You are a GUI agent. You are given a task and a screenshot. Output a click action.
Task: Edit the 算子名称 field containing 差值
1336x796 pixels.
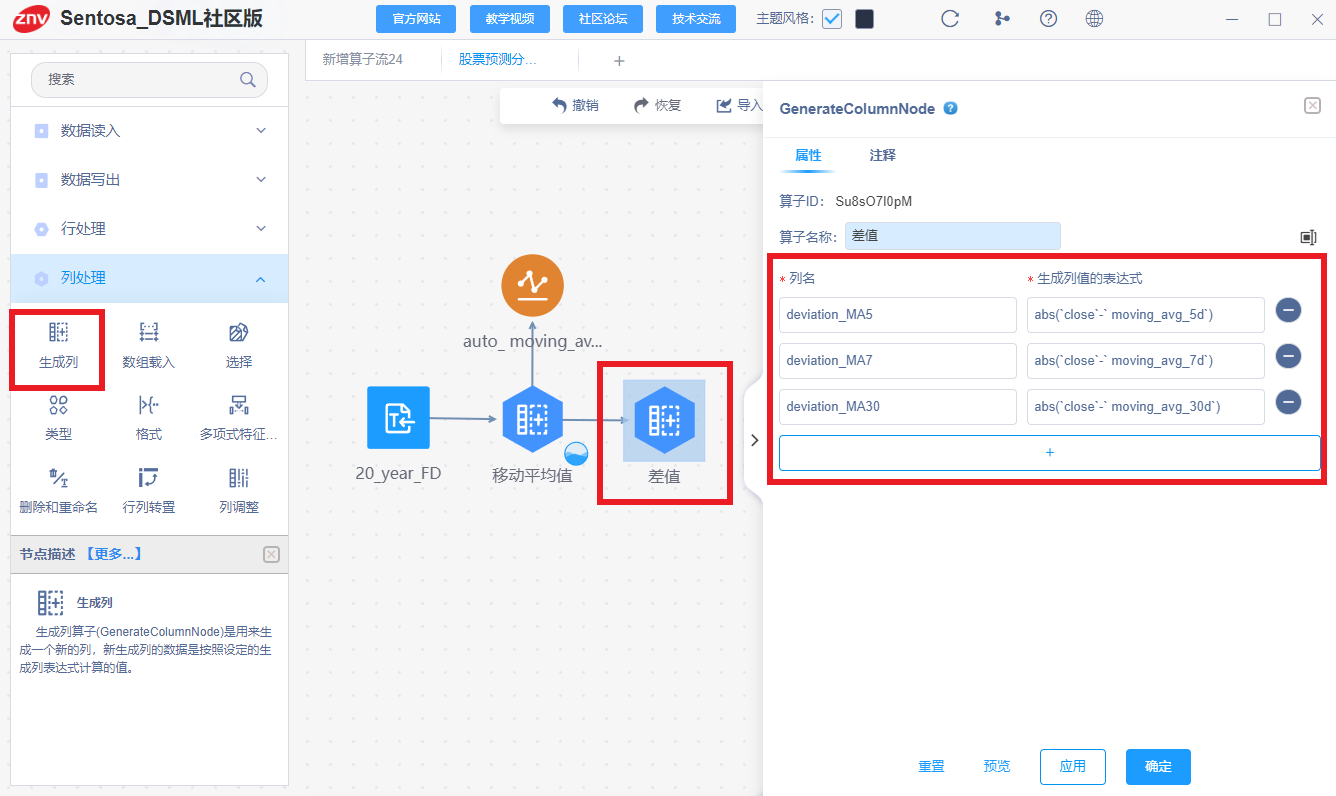coord(953,236)
